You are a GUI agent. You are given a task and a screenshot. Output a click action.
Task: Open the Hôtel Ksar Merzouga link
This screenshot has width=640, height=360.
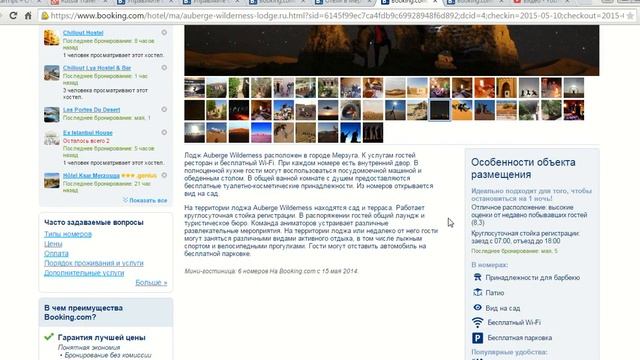91,176
